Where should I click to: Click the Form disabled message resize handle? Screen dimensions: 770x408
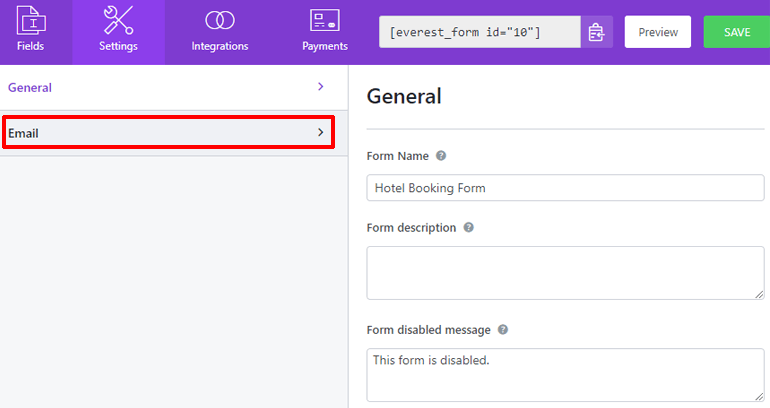tap(759, 396)
